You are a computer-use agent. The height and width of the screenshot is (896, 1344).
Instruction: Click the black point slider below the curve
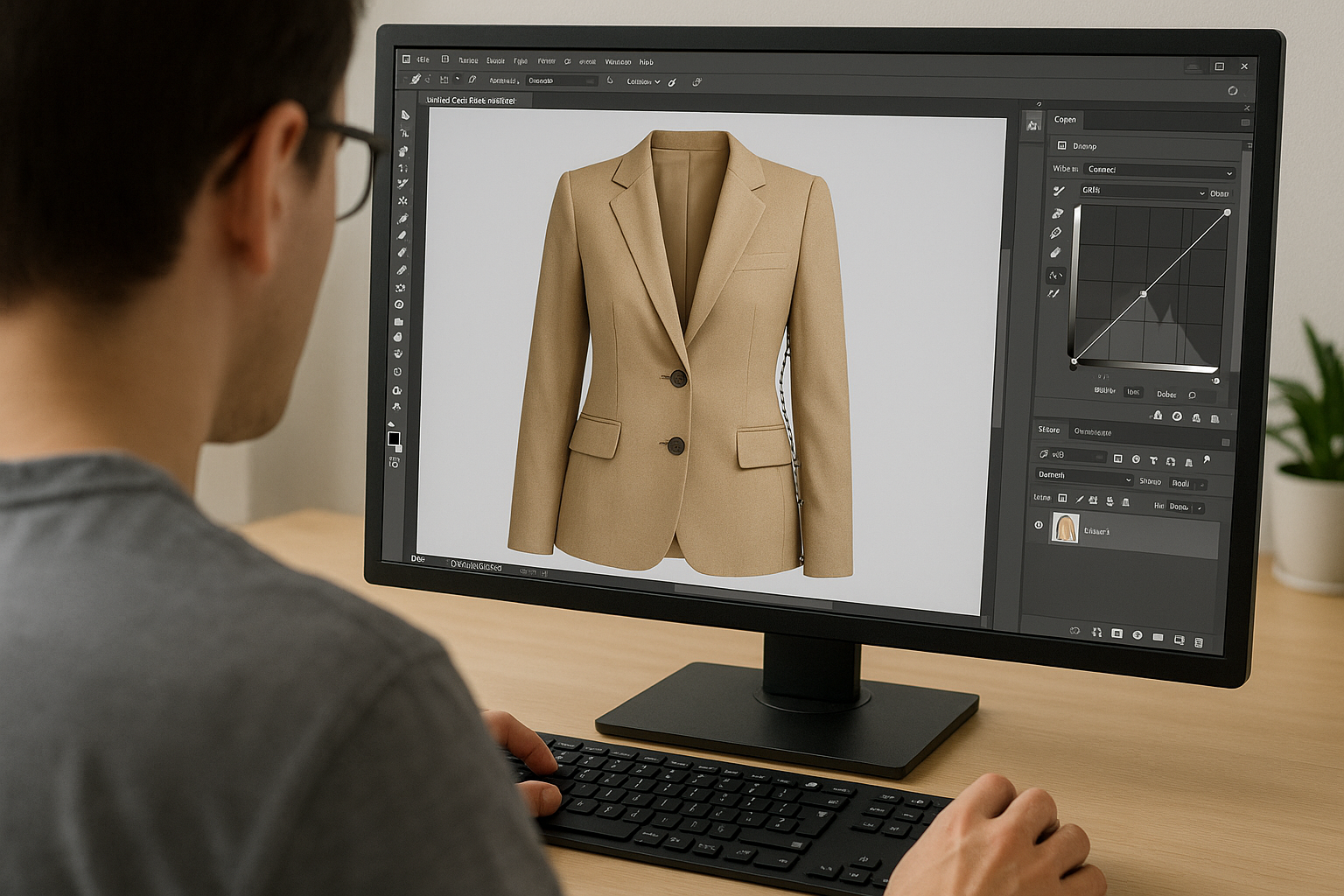pos(1074,367)
